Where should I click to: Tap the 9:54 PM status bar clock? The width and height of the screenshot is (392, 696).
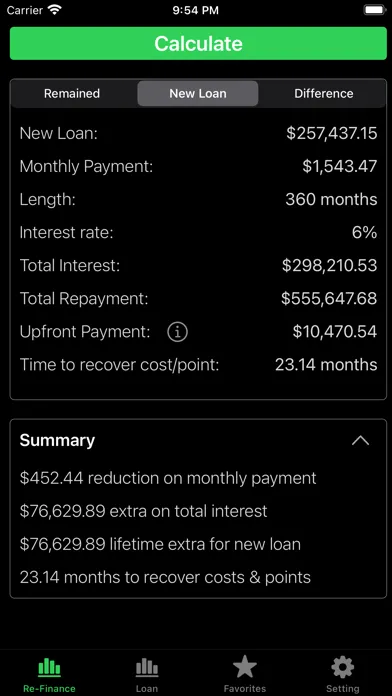[195, 11]
